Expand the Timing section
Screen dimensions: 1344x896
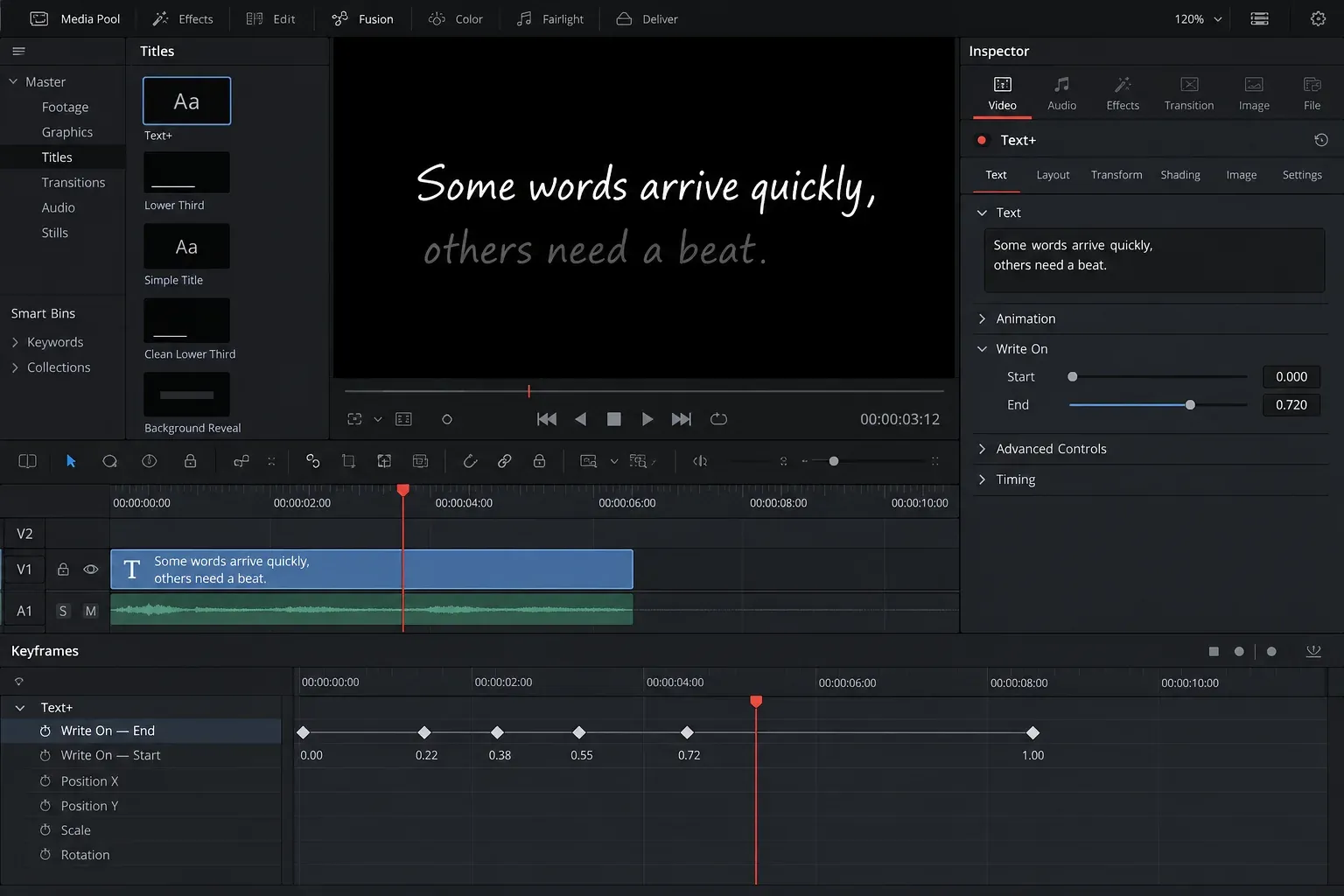983,479
